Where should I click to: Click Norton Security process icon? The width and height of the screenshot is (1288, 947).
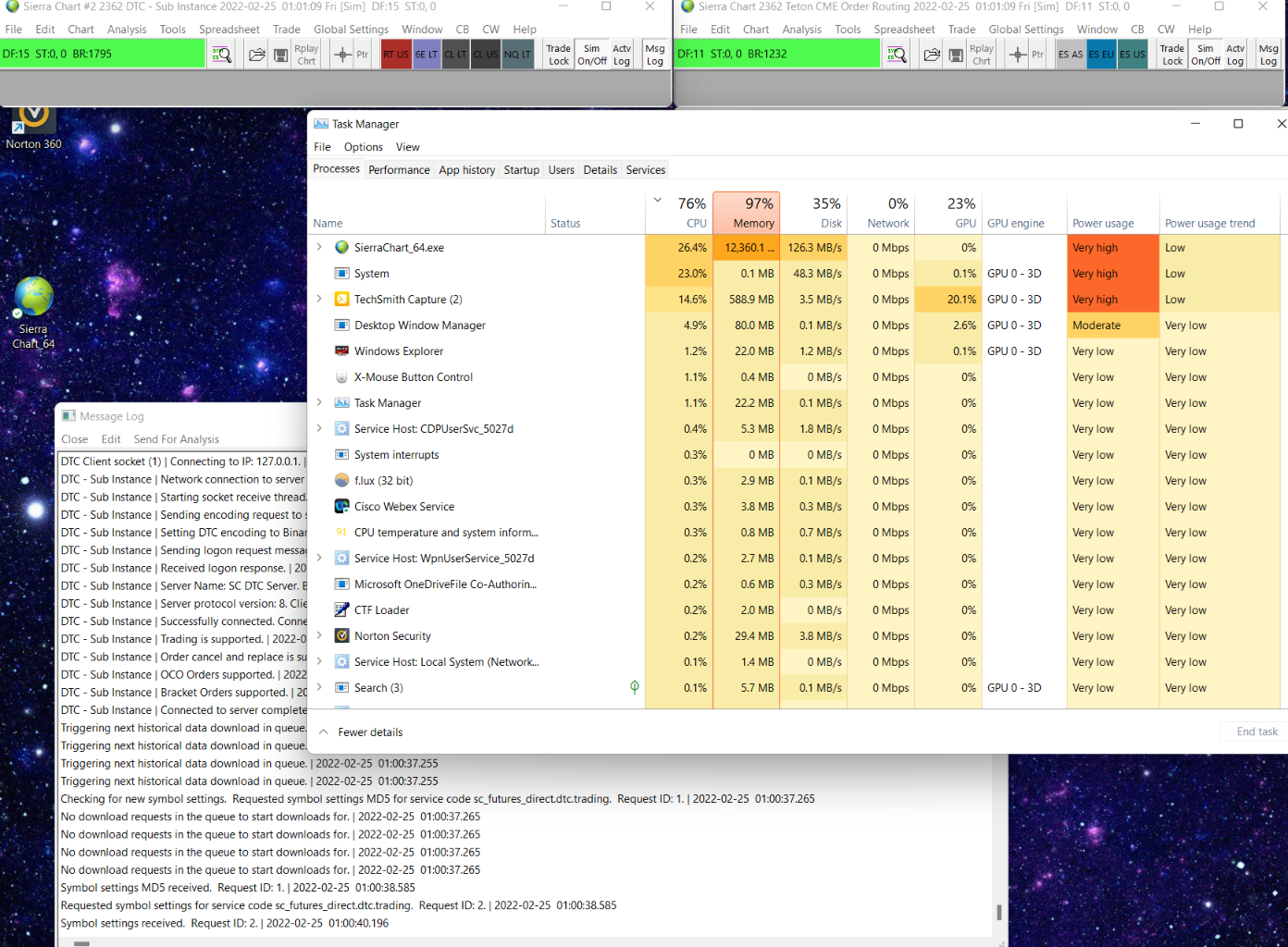tap(341, 636)
